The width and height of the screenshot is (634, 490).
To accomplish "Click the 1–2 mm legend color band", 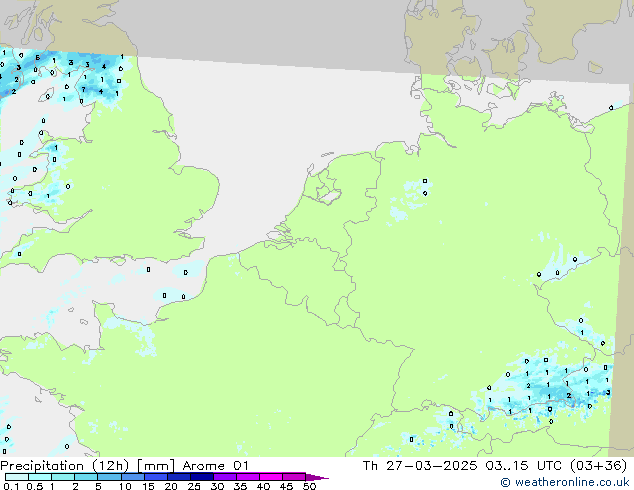I will point(63,477).
